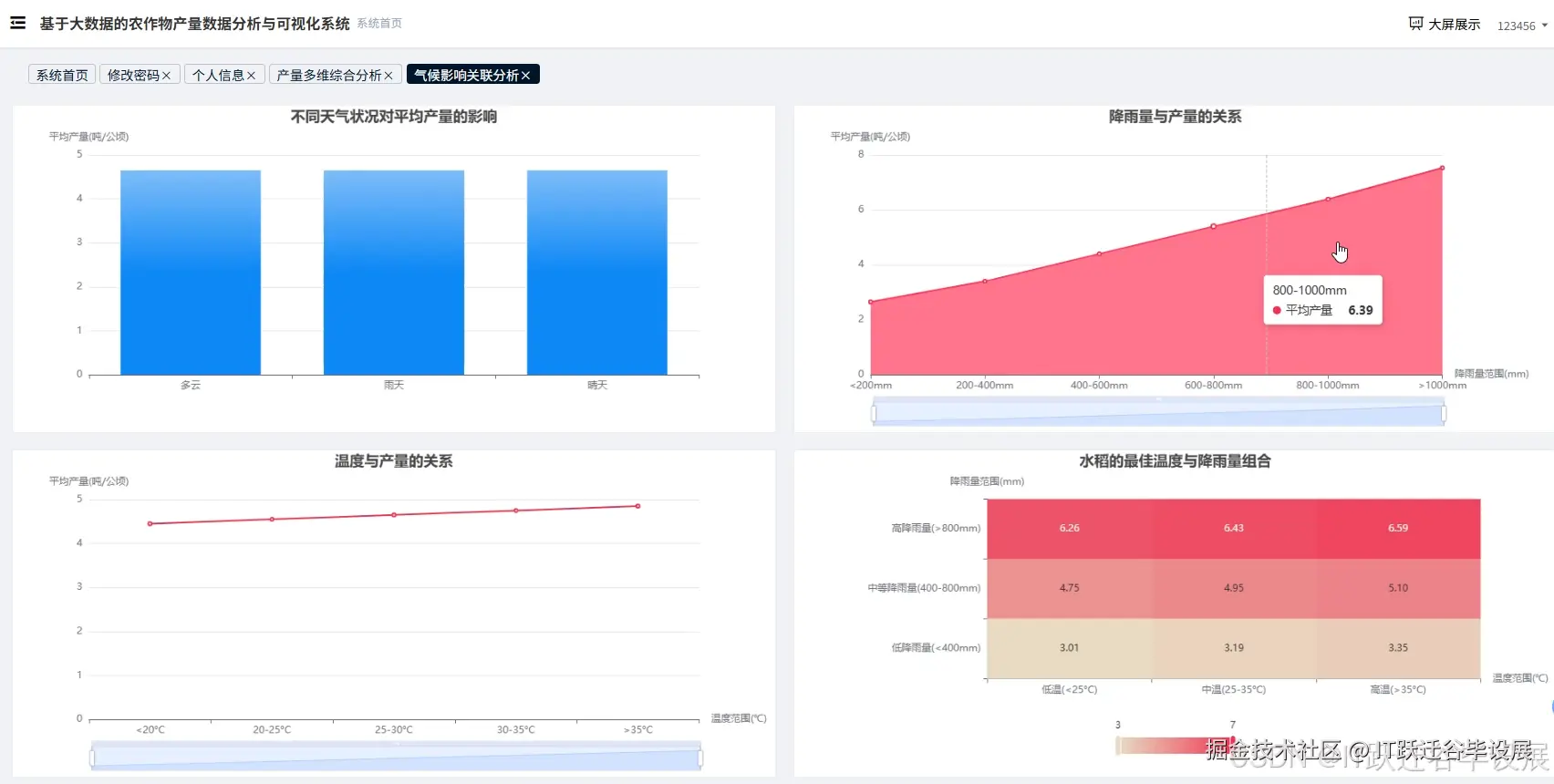Open 大屏展示 big screen view
The width and height of the screenshot is (1554, 784).
(x=1445, y=24)
